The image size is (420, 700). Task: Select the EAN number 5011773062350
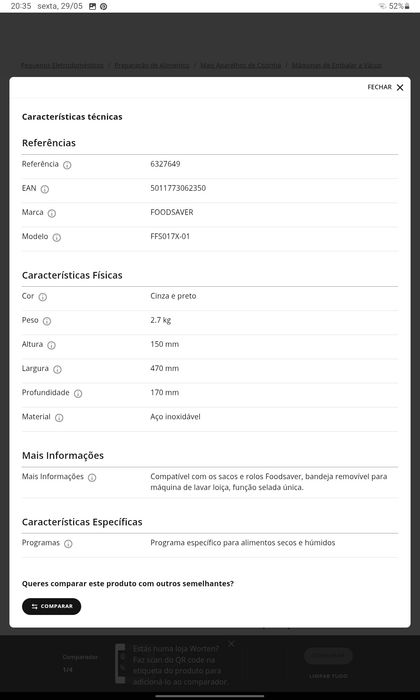pos(178,188)
